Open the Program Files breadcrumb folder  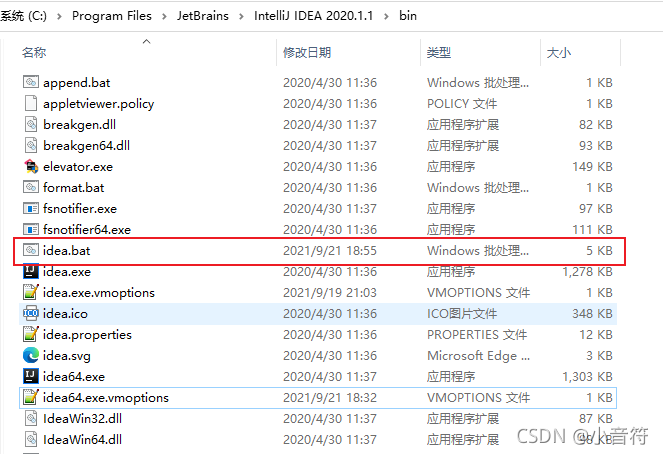pos(112,16)
